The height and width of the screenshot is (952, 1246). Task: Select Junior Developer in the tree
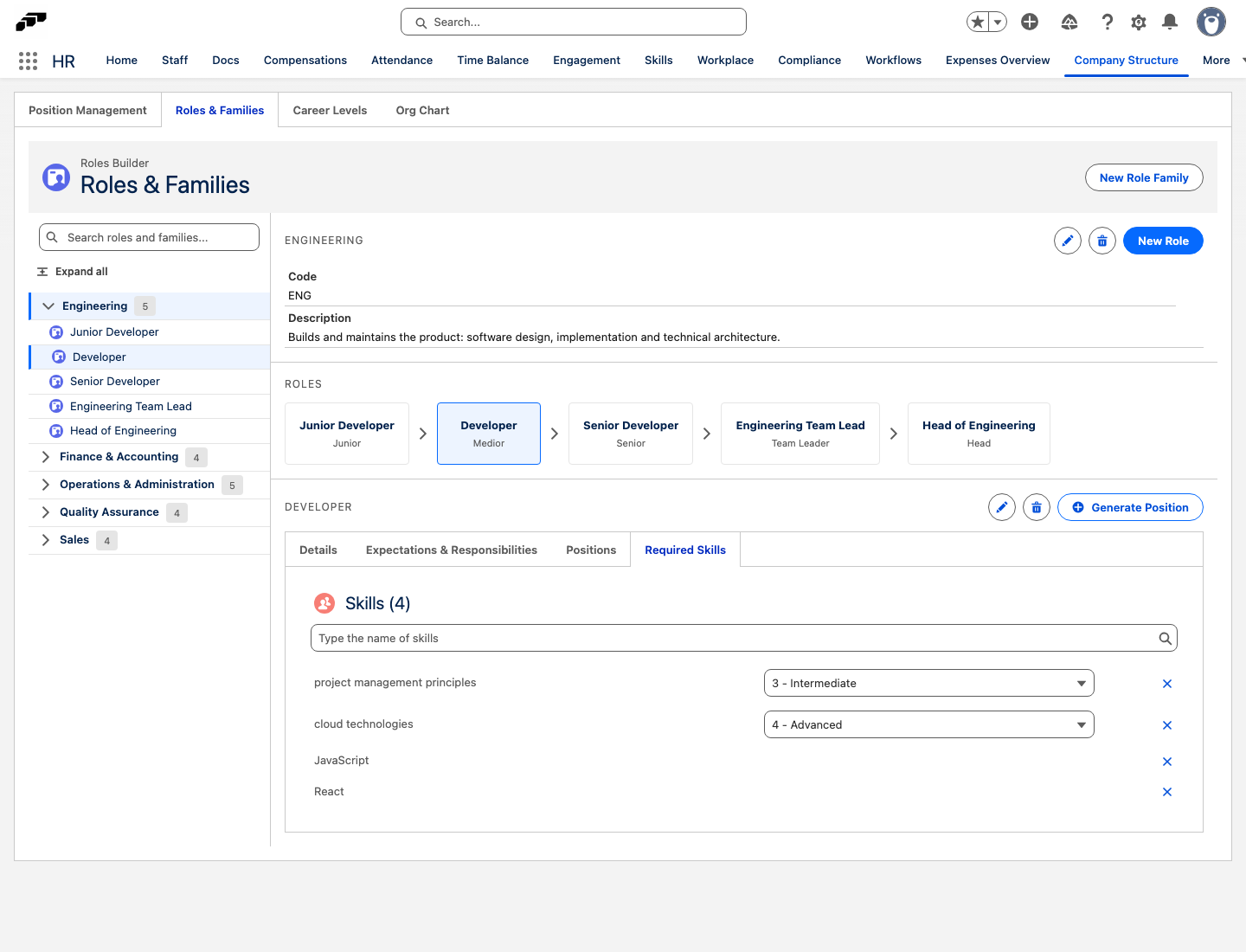(149, 332)
